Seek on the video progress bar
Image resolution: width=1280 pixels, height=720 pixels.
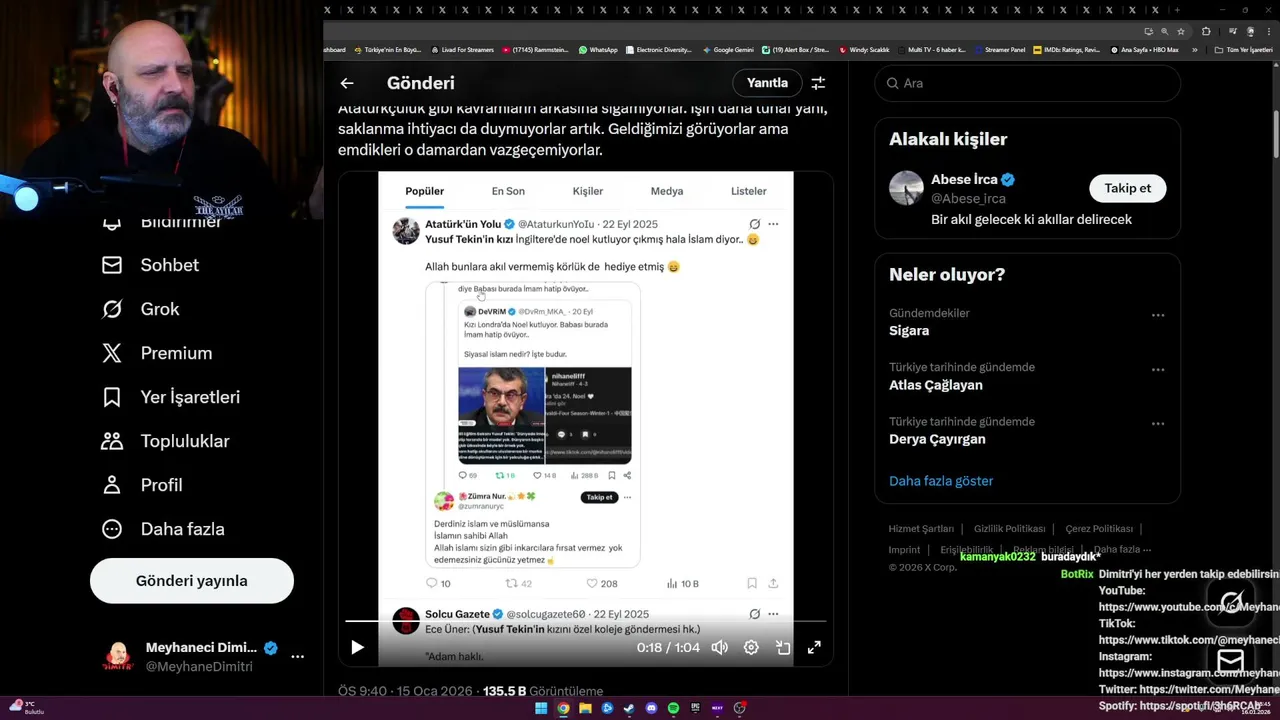pos(586,621)
